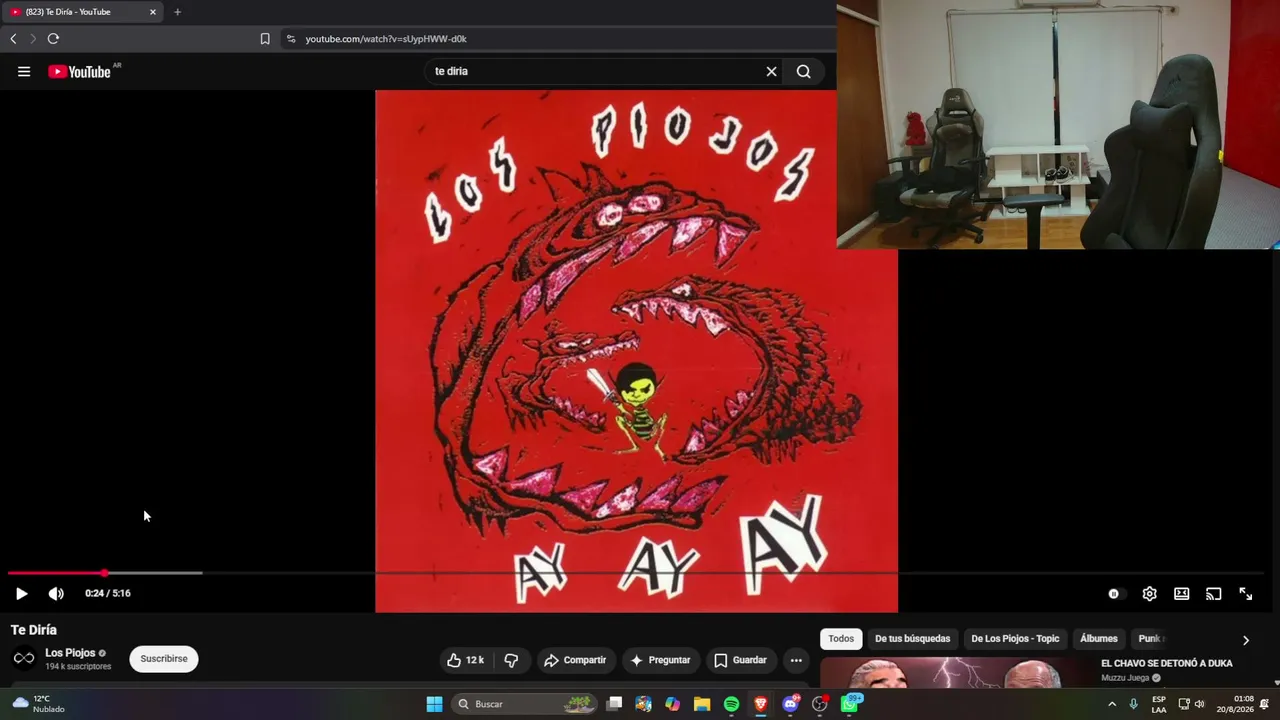Open WhatsApp from the taskbar

849,704
